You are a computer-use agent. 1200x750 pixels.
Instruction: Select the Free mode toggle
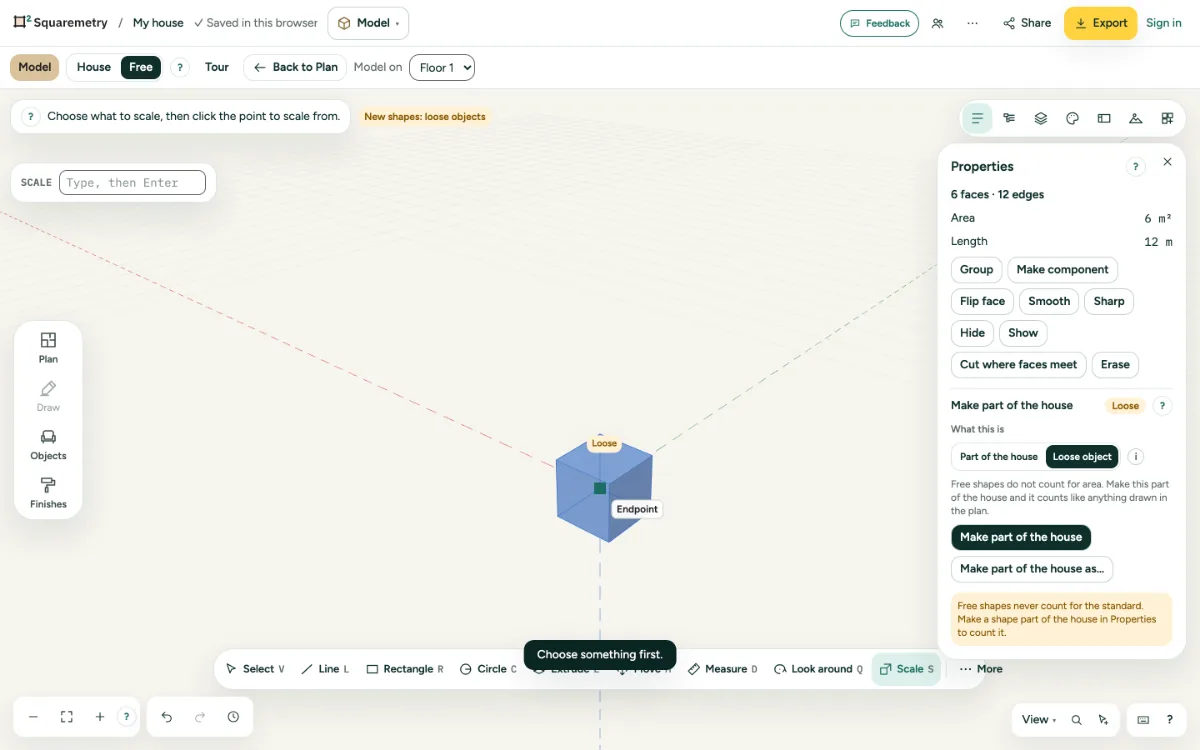coord(141,67)
